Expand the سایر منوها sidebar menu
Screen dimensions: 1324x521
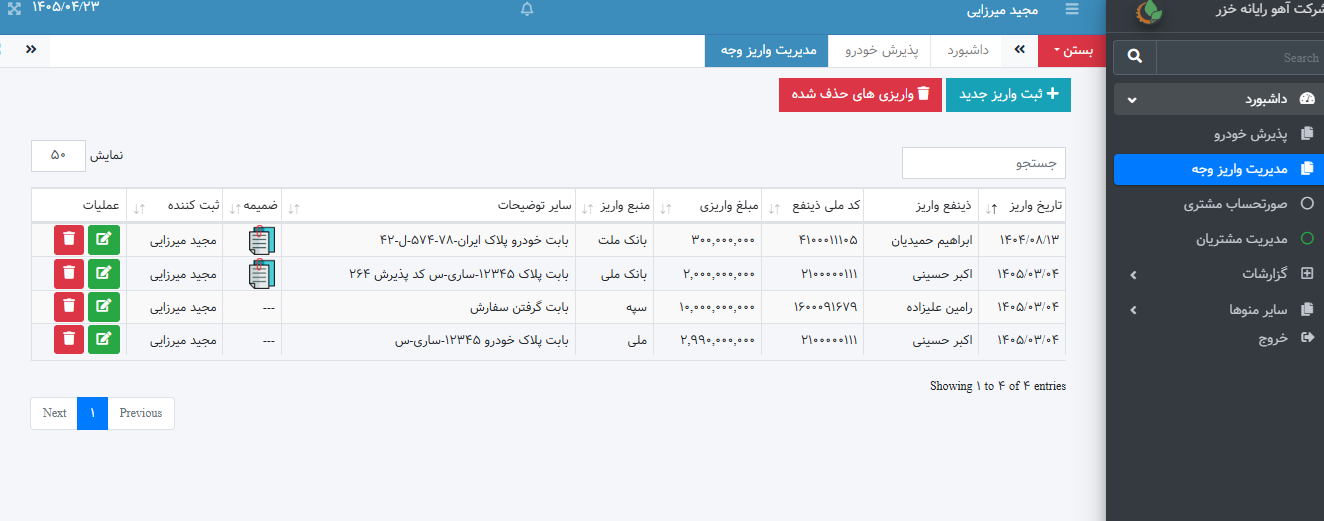point(1218,309)
